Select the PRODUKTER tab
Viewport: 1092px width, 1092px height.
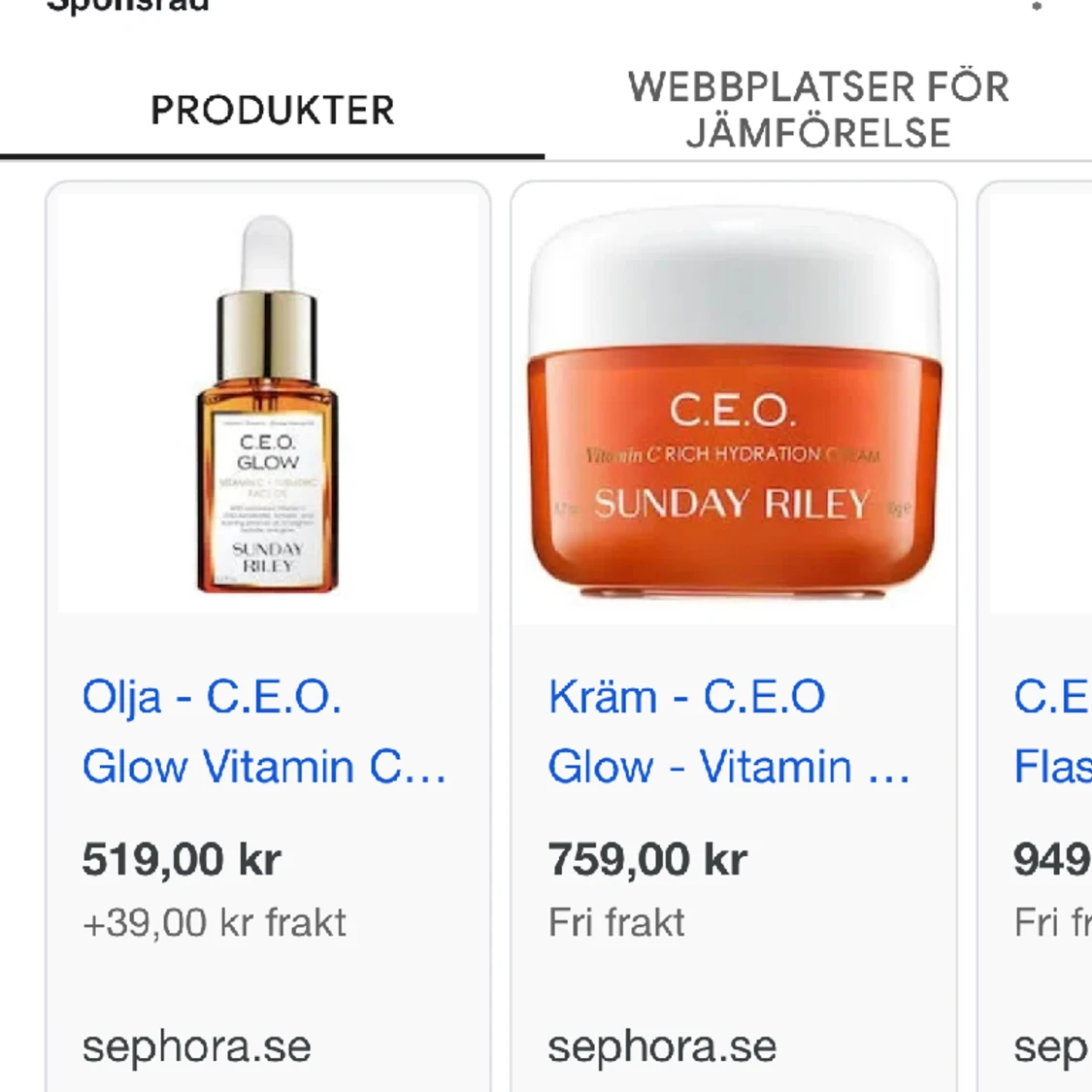pos(273,110)
